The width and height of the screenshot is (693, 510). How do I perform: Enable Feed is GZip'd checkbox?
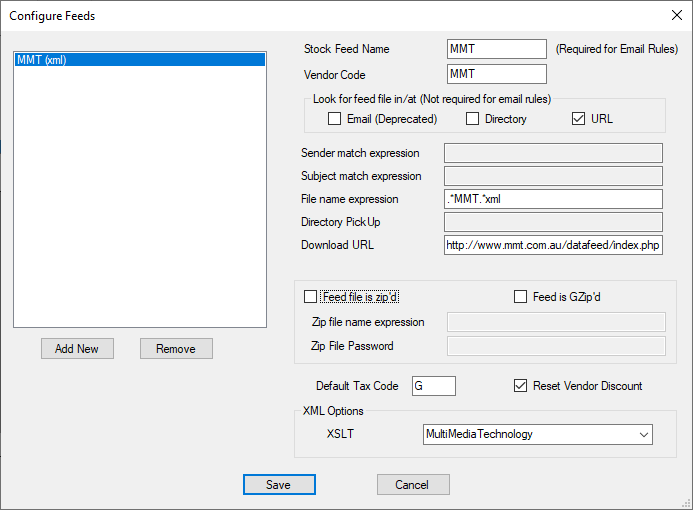point(520,297)
